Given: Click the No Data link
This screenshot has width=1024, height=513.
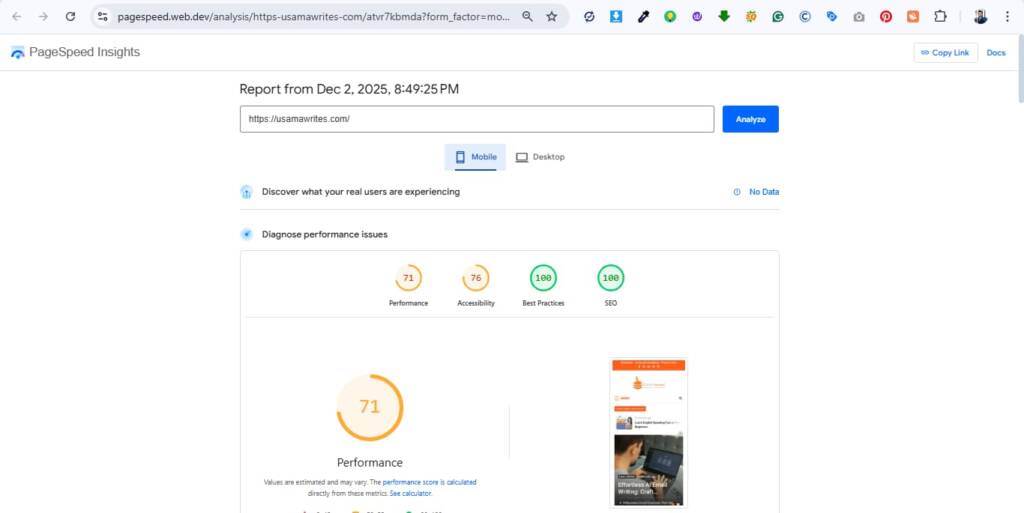Looking at the screenshot, I should (x=763, y=192).
